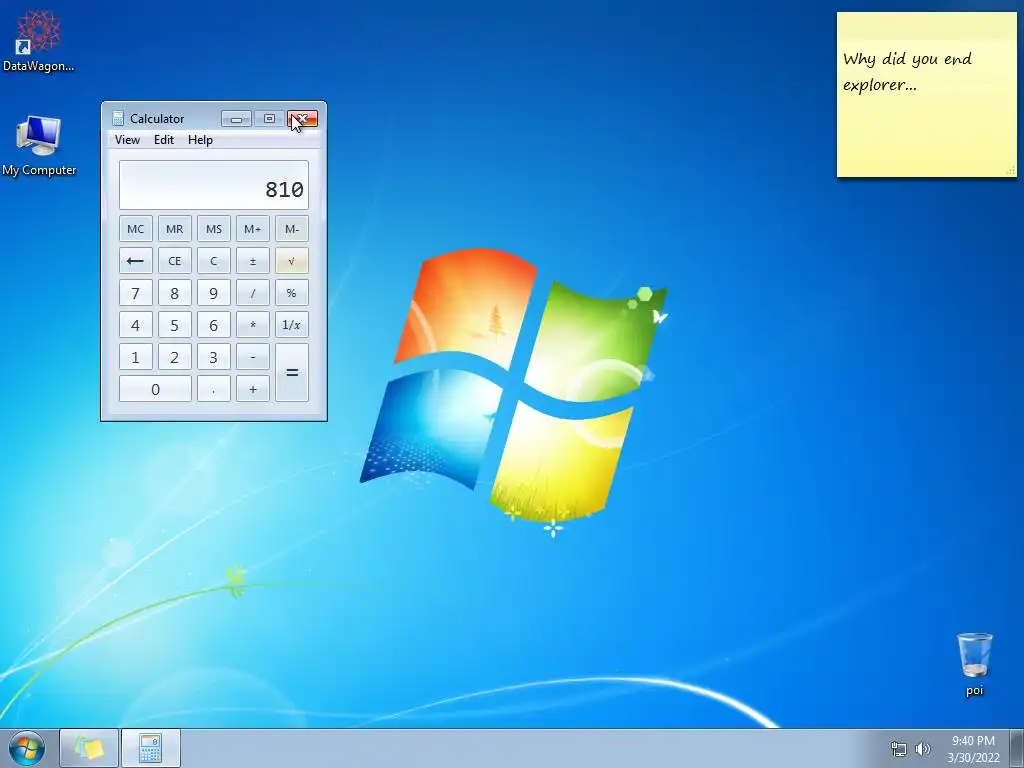1024x768 pixels.
Task: Click the CE clear entry button
Action: pyautogui.click(x=174, y=261)
